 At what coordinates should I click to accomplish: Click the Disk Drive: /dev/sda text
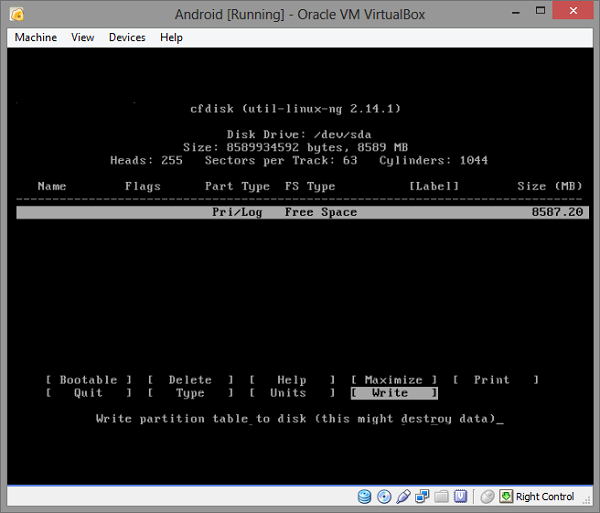click(299, 135)
